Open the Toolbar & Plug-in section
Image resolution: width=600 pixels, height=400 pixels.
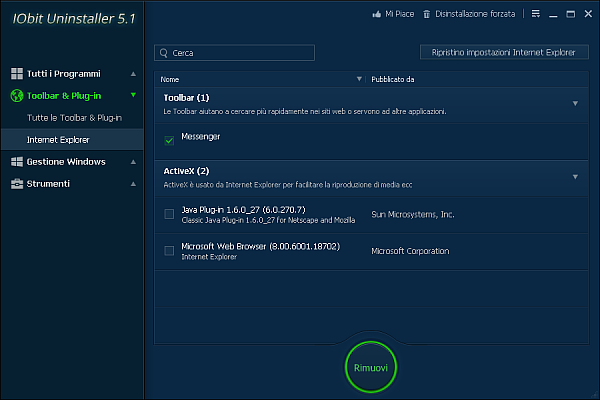(72, 96)
